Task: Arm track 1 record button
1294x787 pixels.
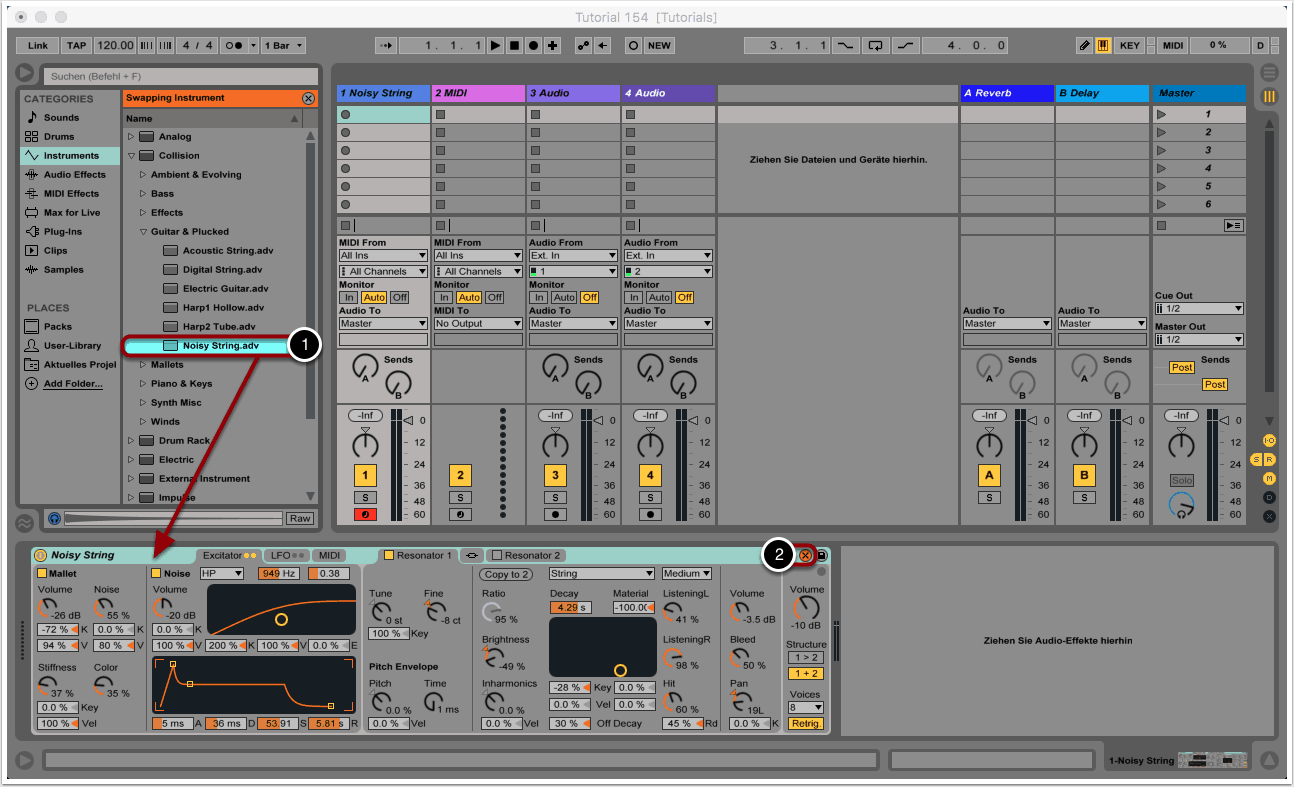Action: pos(364,514)
